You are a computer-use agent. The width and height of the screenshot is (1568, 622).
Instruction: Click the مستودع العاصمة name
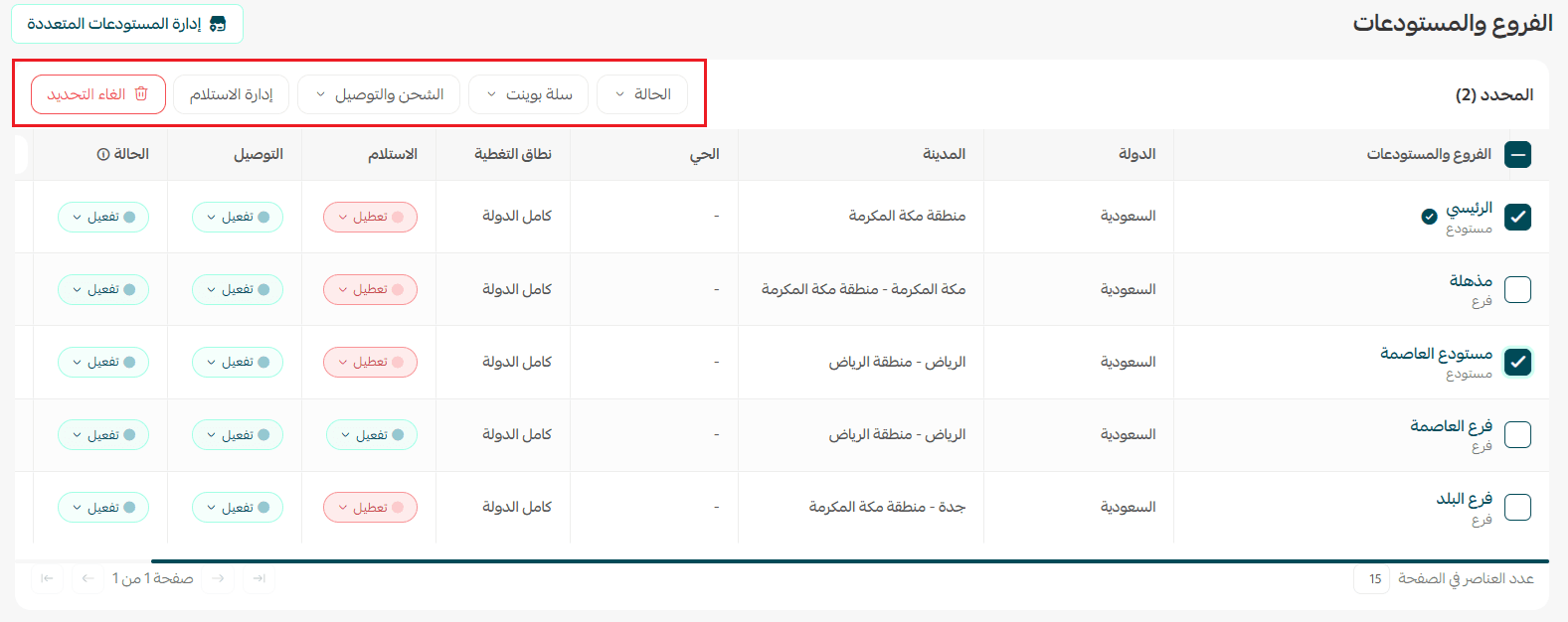coord(1436,354)
